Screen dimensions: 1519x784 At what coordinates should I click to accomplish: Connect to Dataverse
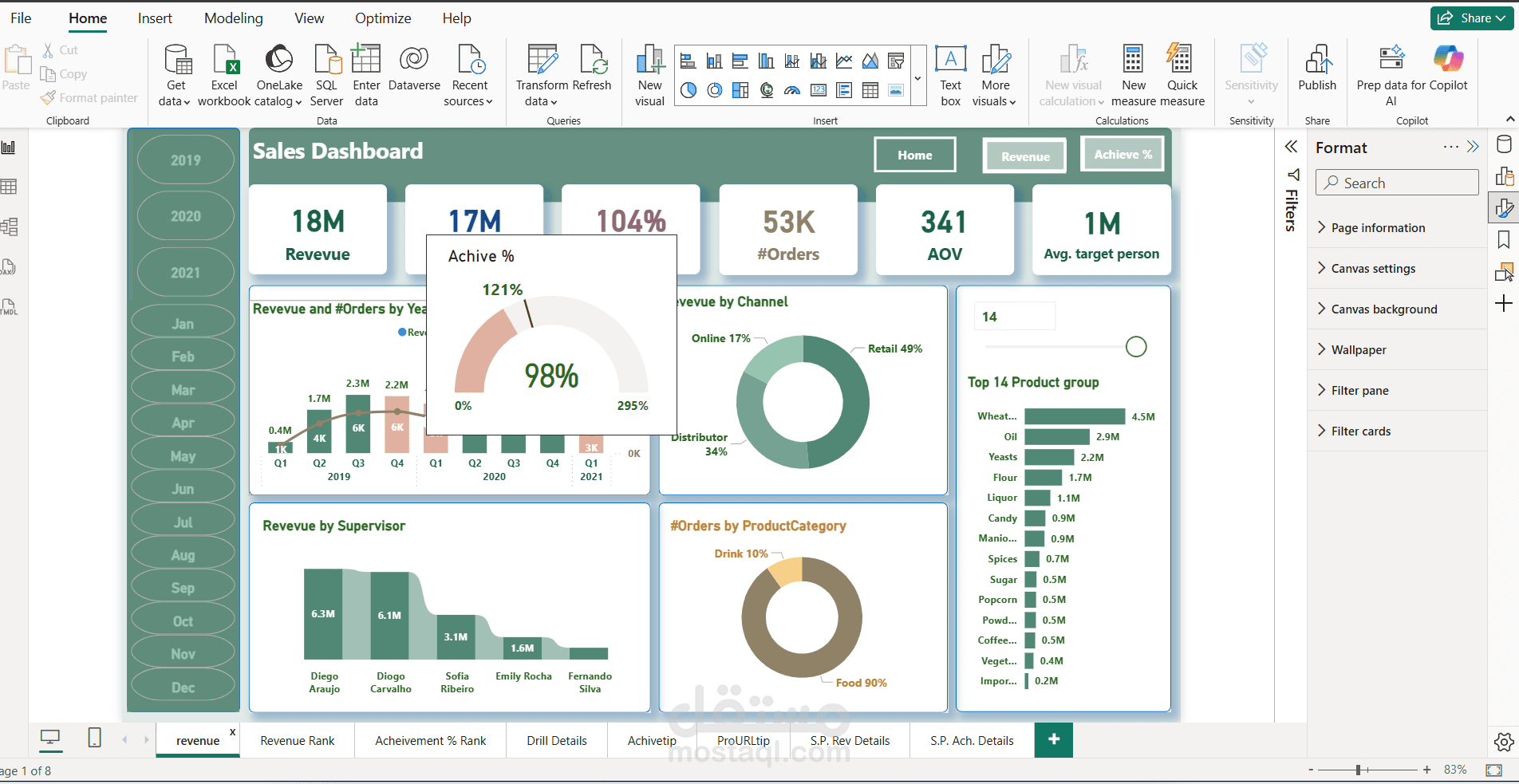(414, 69)
